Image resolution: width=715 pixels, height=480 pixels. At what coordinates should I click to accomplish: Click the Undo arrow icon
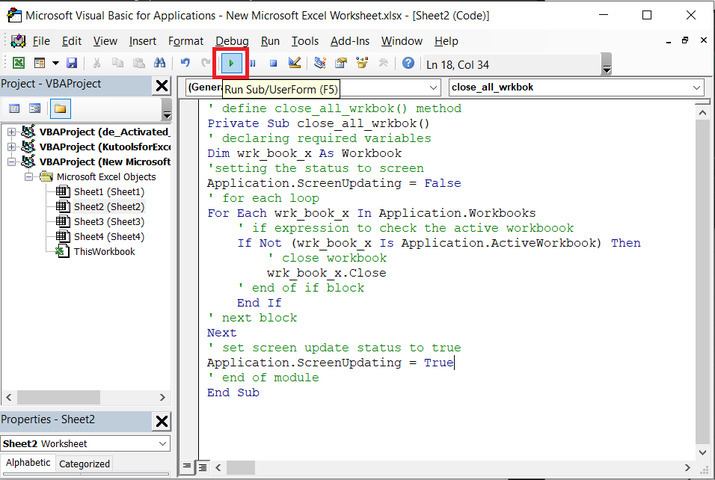(186, 63)
